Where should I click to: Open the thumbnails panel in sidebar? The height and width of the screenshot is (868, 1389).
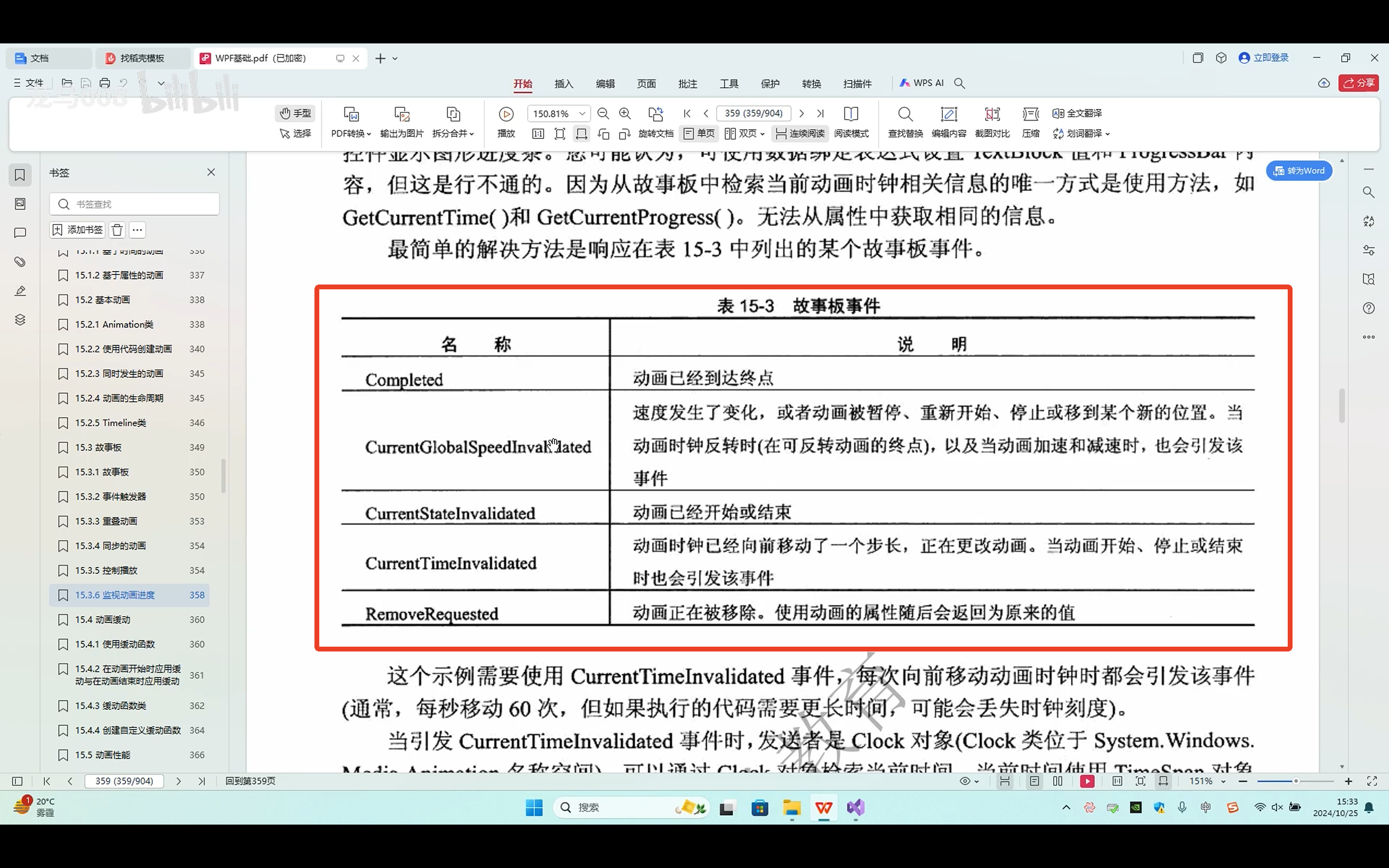[x=20, y=203]
